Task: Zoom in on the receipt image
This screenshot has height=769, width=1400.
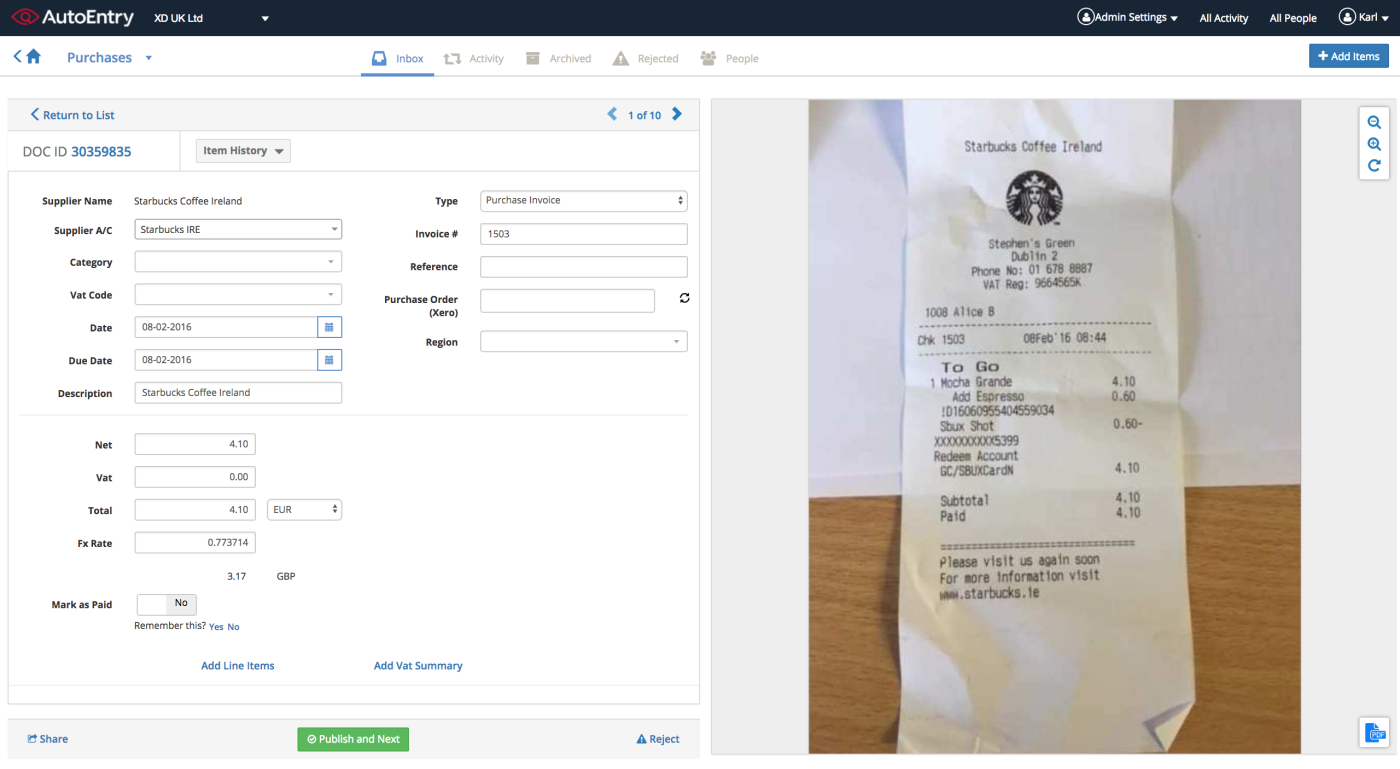Action: (1374, 144)
